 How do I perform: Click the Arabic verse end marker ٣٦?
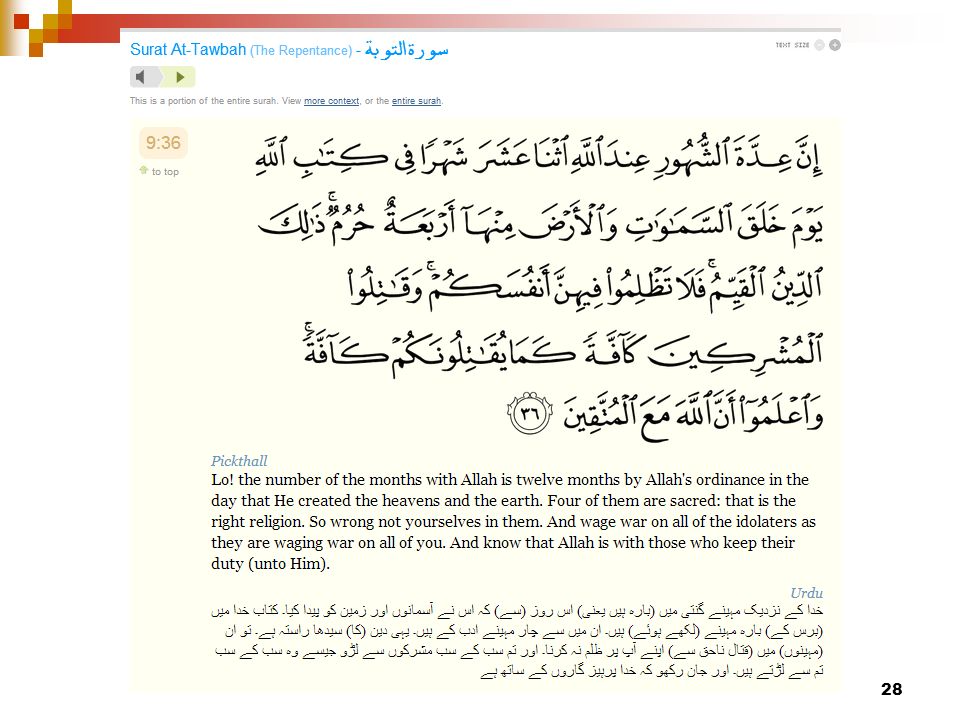(530, 414)
